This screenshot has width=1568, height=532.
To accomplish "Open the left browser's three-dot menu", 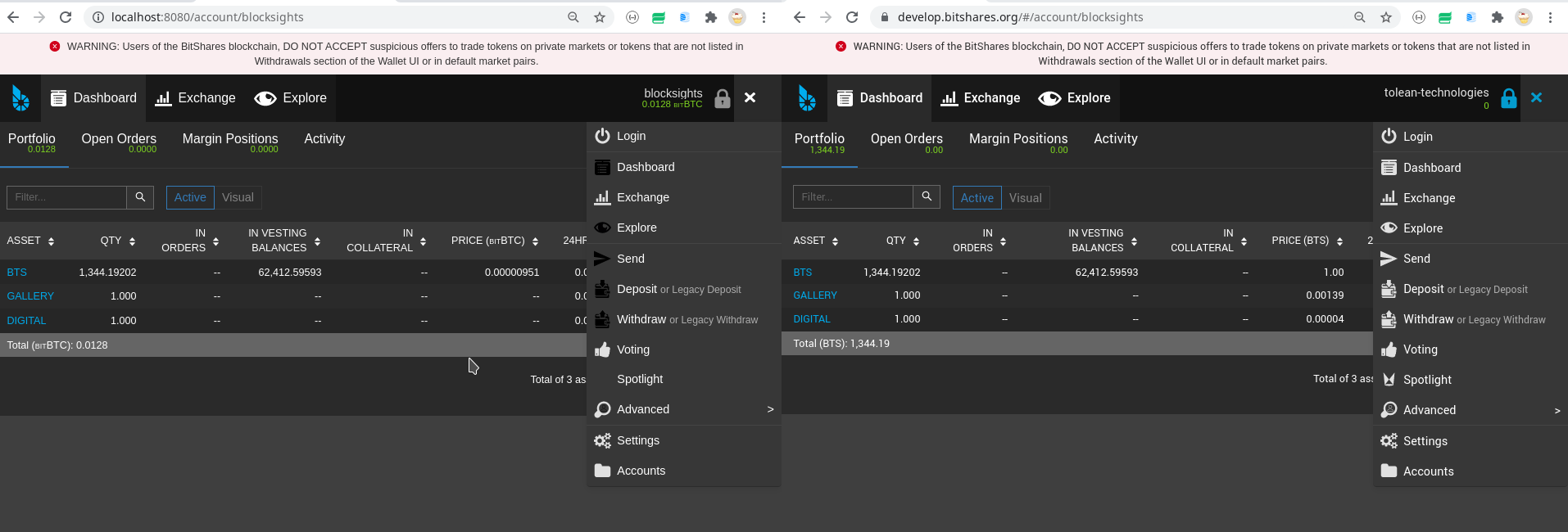I will (764, 17).
